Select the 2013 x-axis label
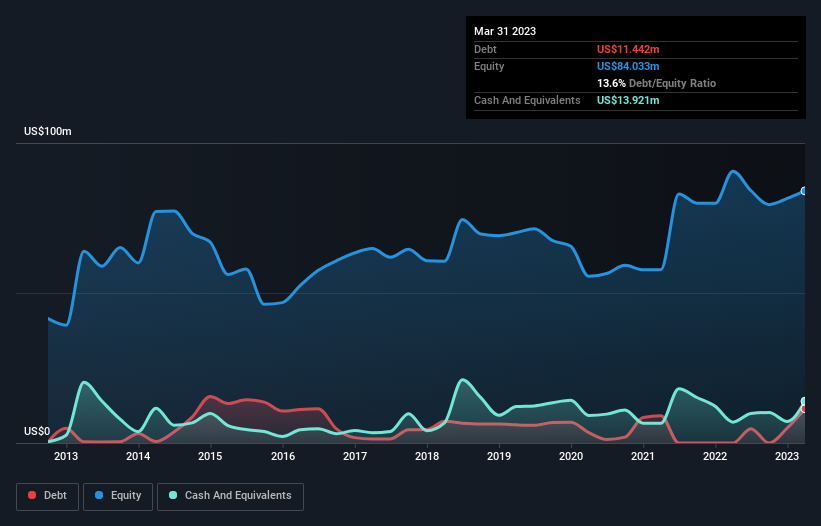Screen dimensions: 821x526 click(66, 457)
